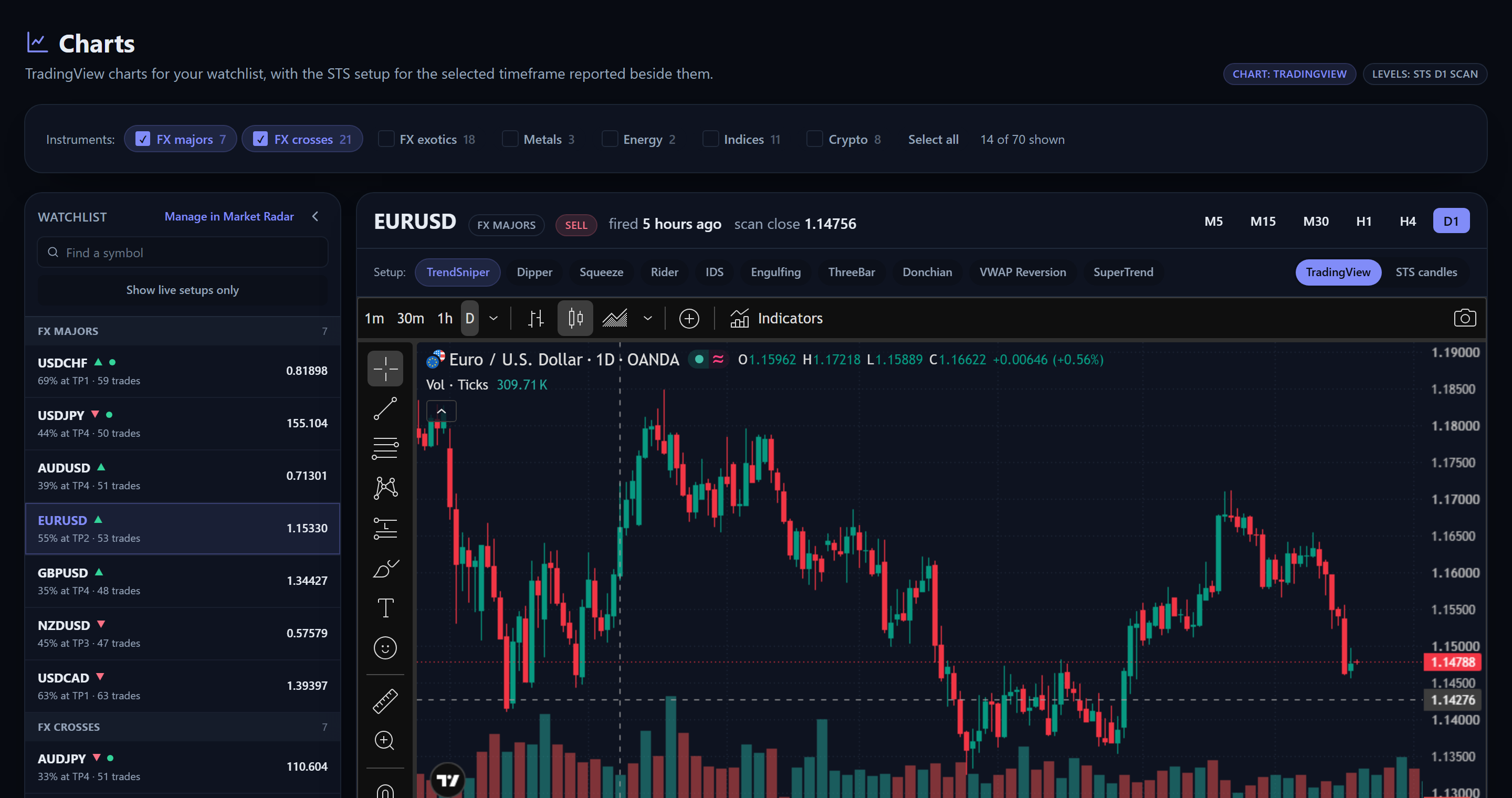Select the D1 timeframe tab
The width and height of the screenshot is (1512, 798).
(1451, 221)
